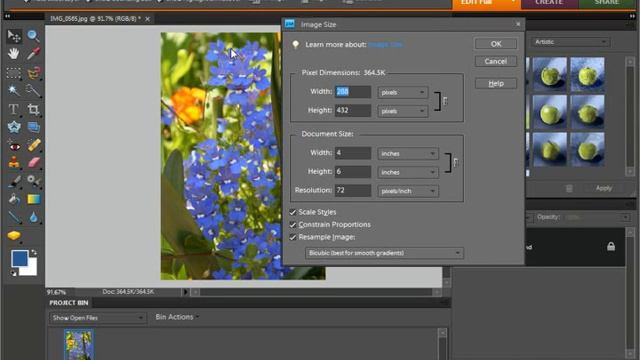Select the Rectangular Marquee tool

point(14,73)
